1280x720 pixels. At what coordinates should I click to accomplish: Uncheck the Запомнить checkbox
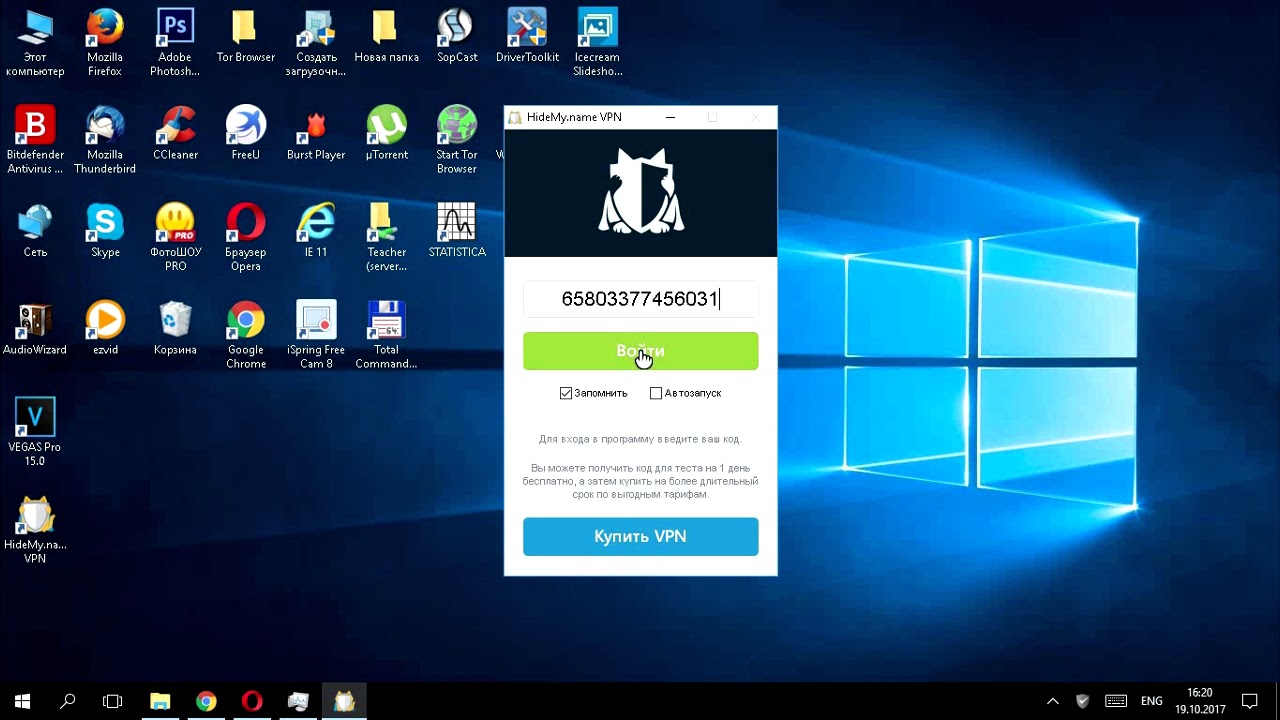point(566,393)
